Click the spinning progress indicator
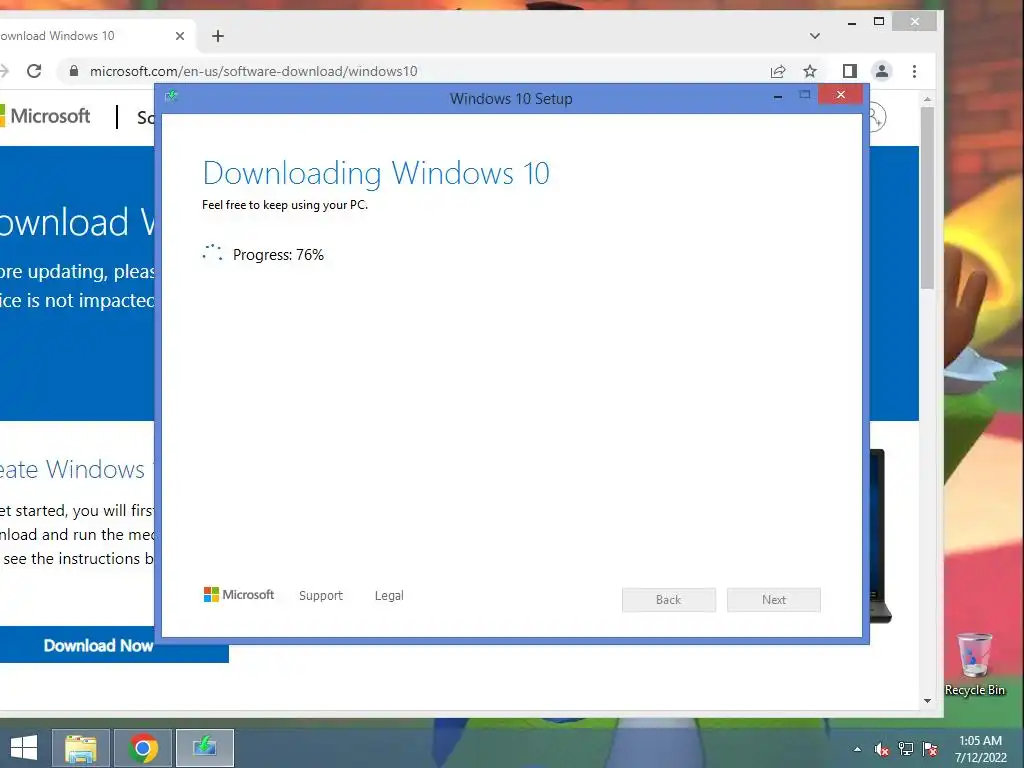This screenshot has width=1024, height=768. point(212,253)
